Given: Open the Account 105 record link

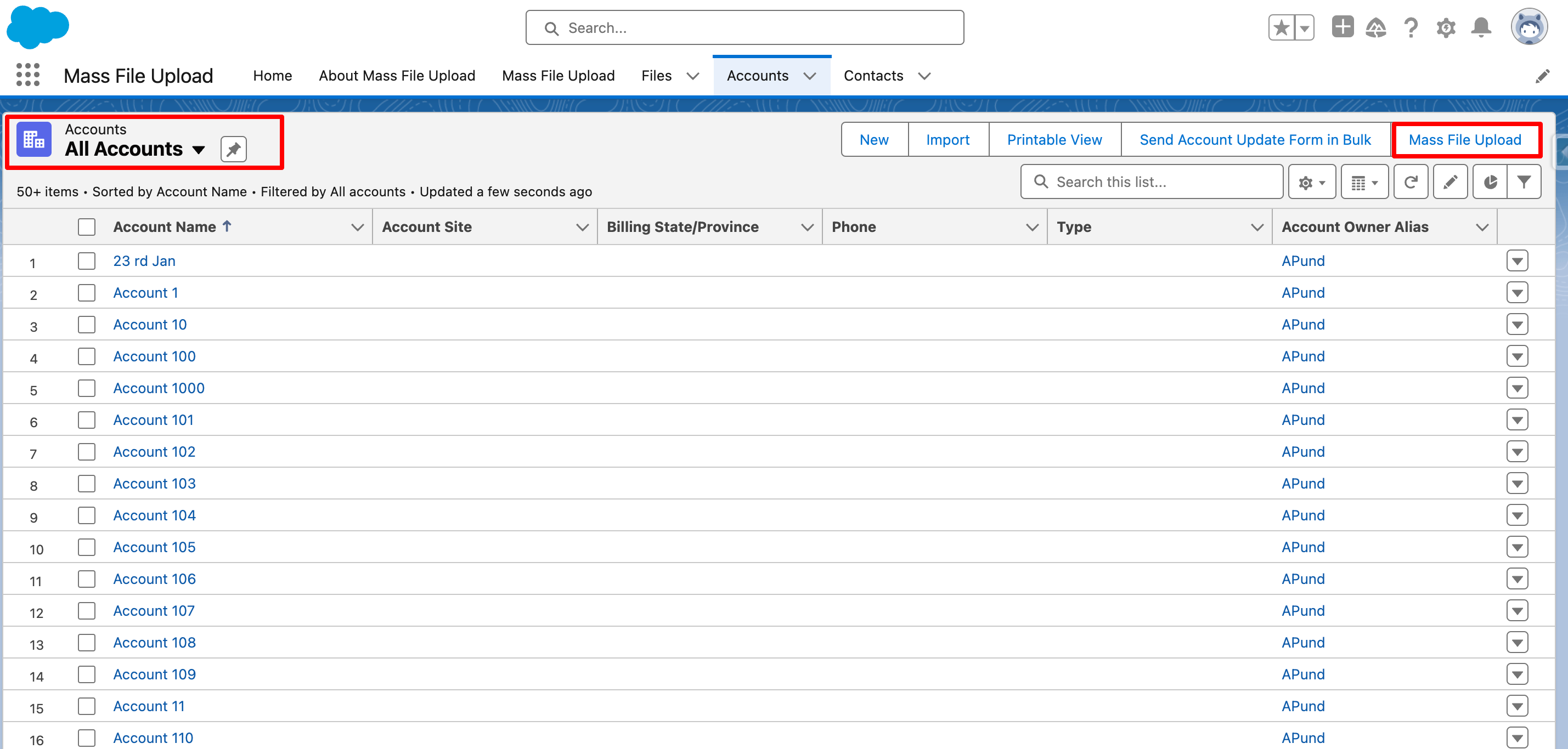Looking at the screenshot, I should [x=154, y=547].
